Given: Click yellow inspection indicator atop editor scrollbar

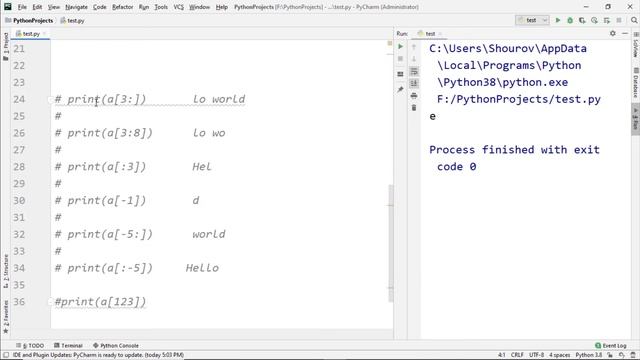Looking at the screenshot, I should 390,43.
